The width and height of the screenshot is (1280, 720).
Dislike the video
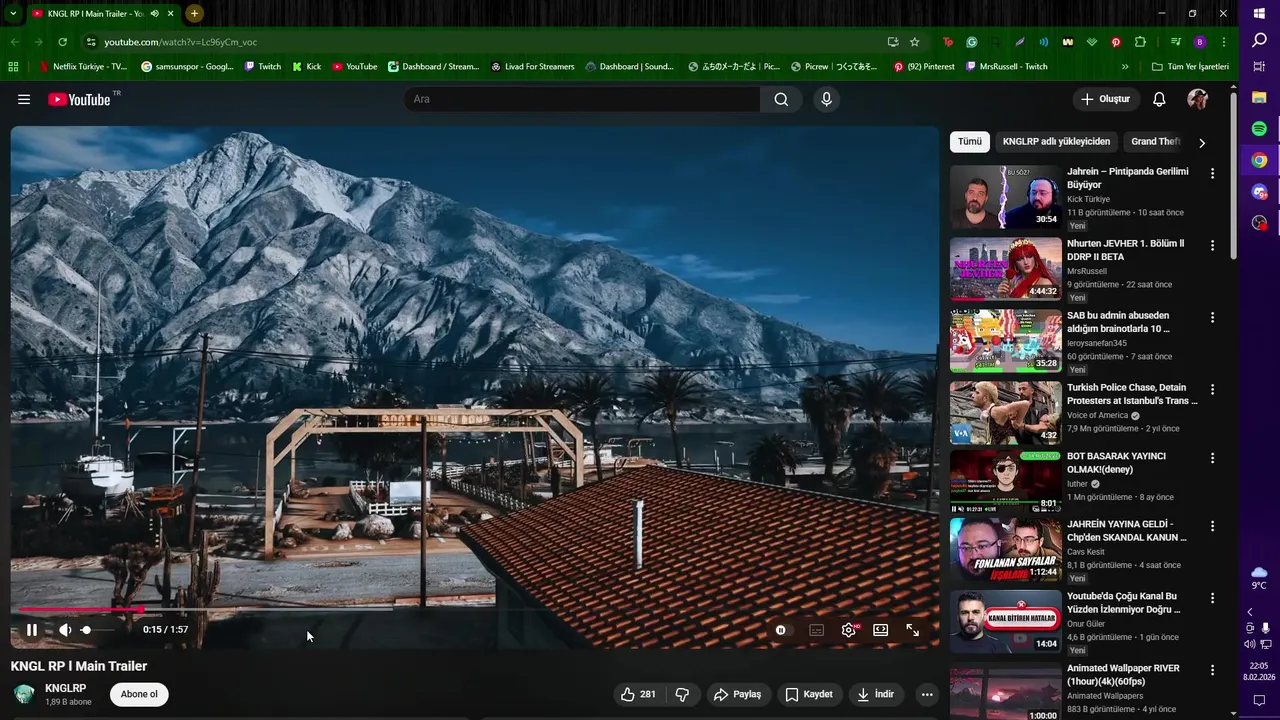[682, 694]
